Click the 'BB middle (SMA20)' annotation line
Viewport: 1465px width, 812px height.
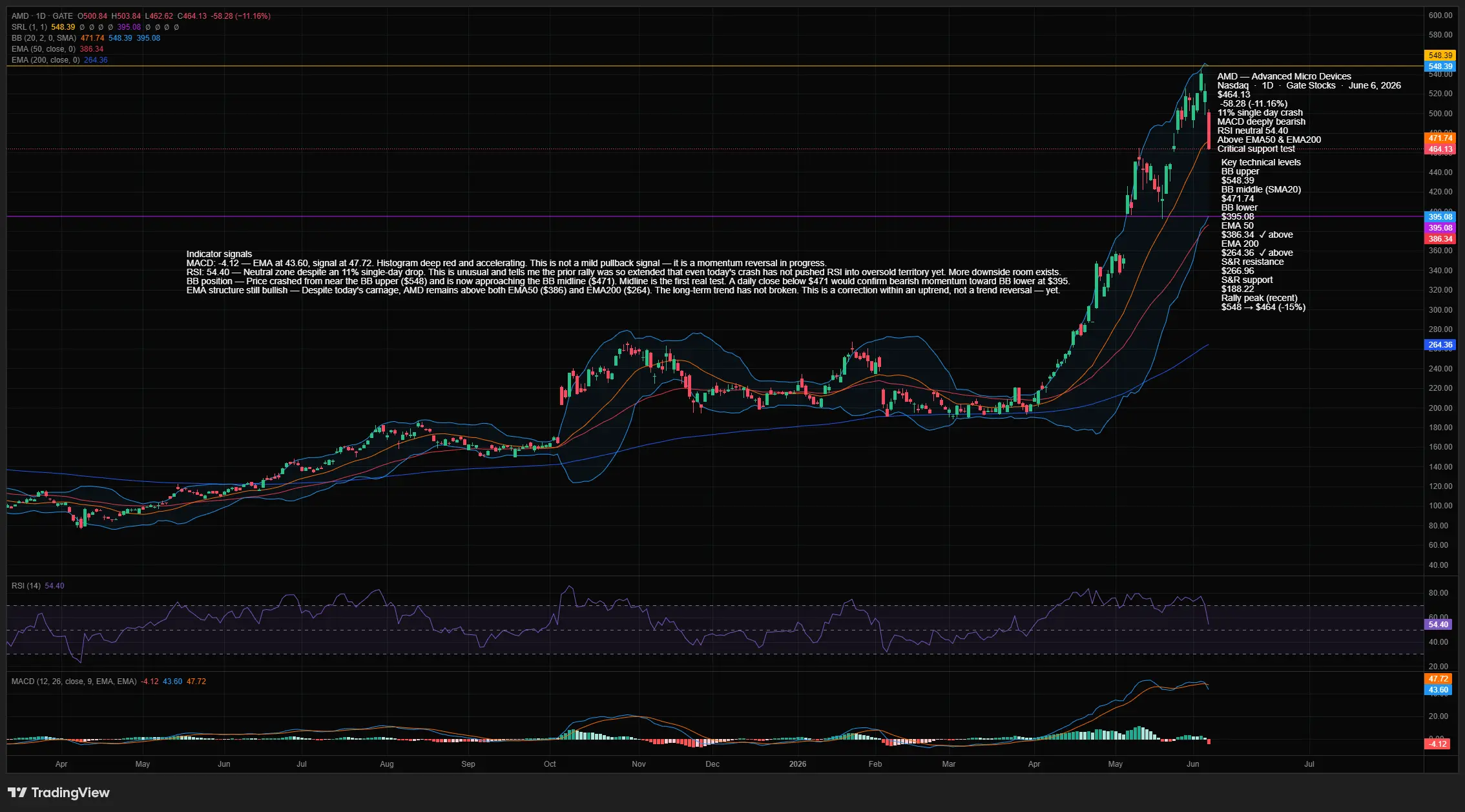(1261, 189)
